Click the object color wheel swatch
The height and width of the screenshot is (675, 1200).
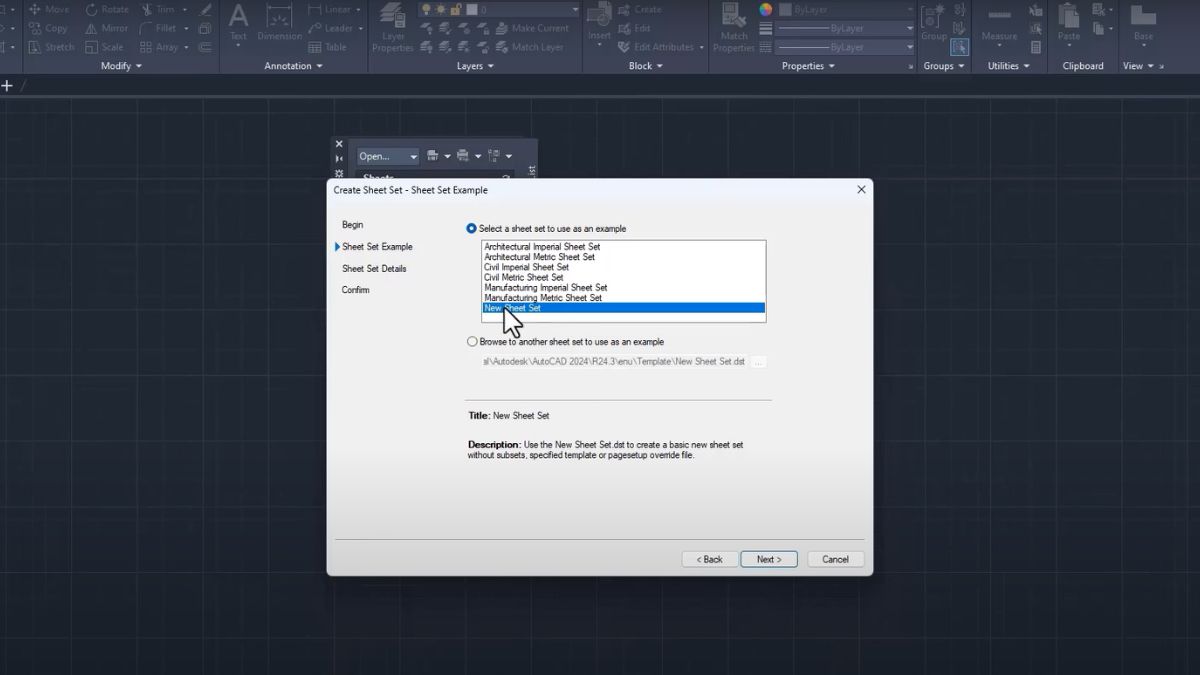click(765, 9)
